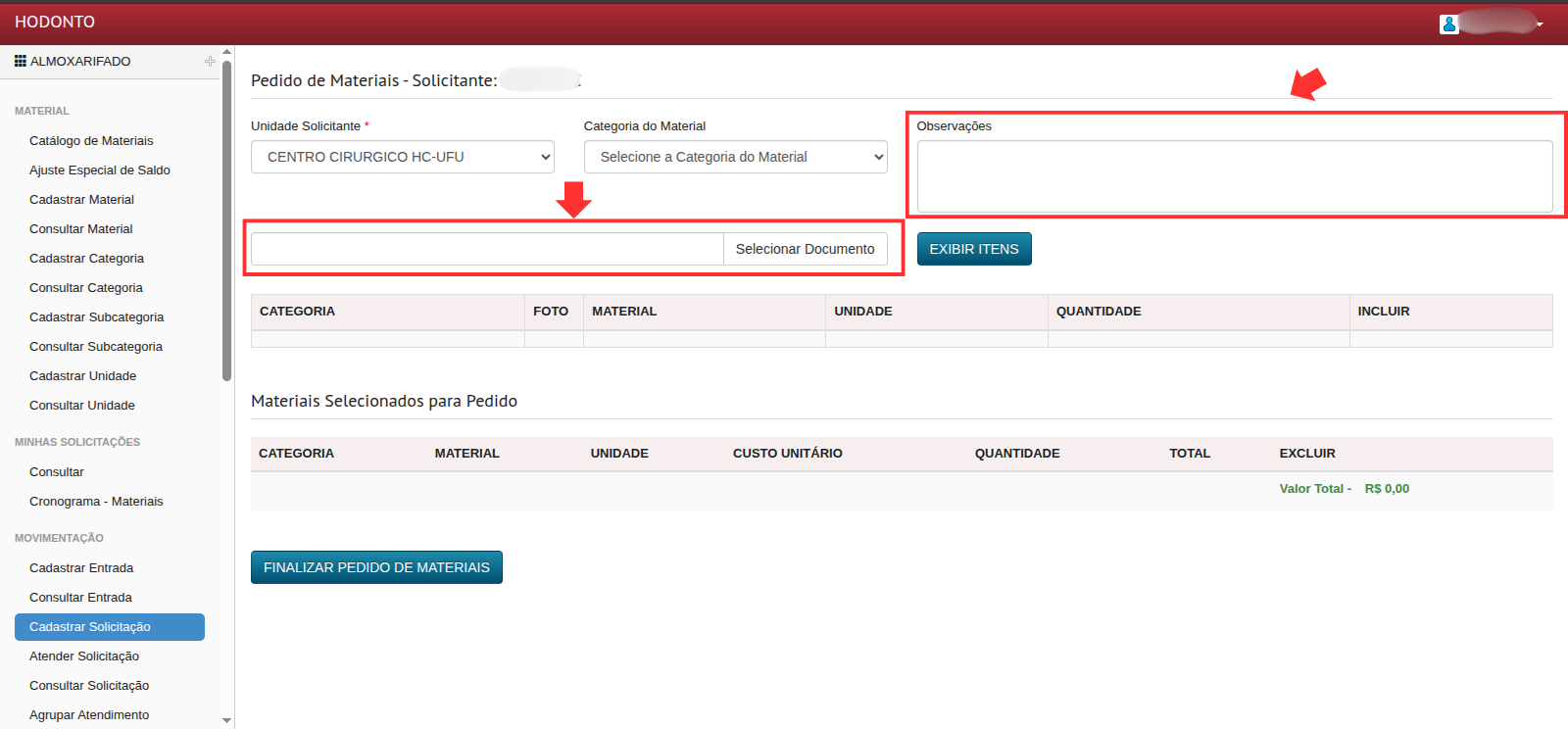
Task: Open the Categoria do Material dropdown
Action: tap(735, 157)
